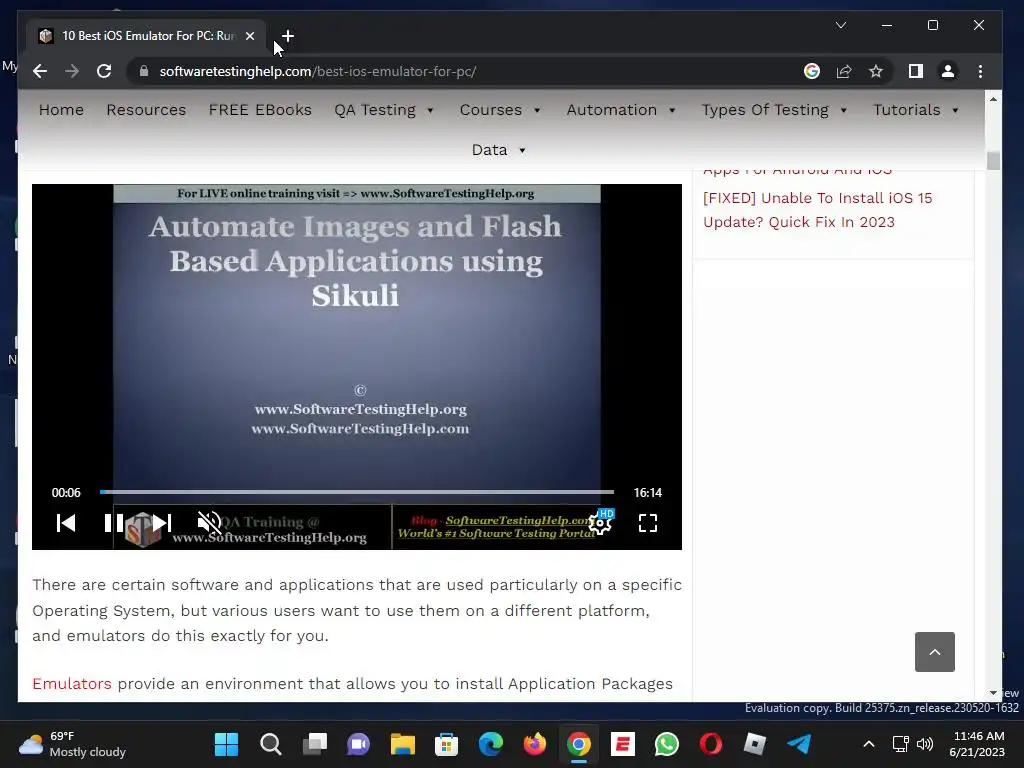This screenshot has height=768, width=1024.
Task: Click the Chrome taskbar icon
Action: tap(579, 744)
